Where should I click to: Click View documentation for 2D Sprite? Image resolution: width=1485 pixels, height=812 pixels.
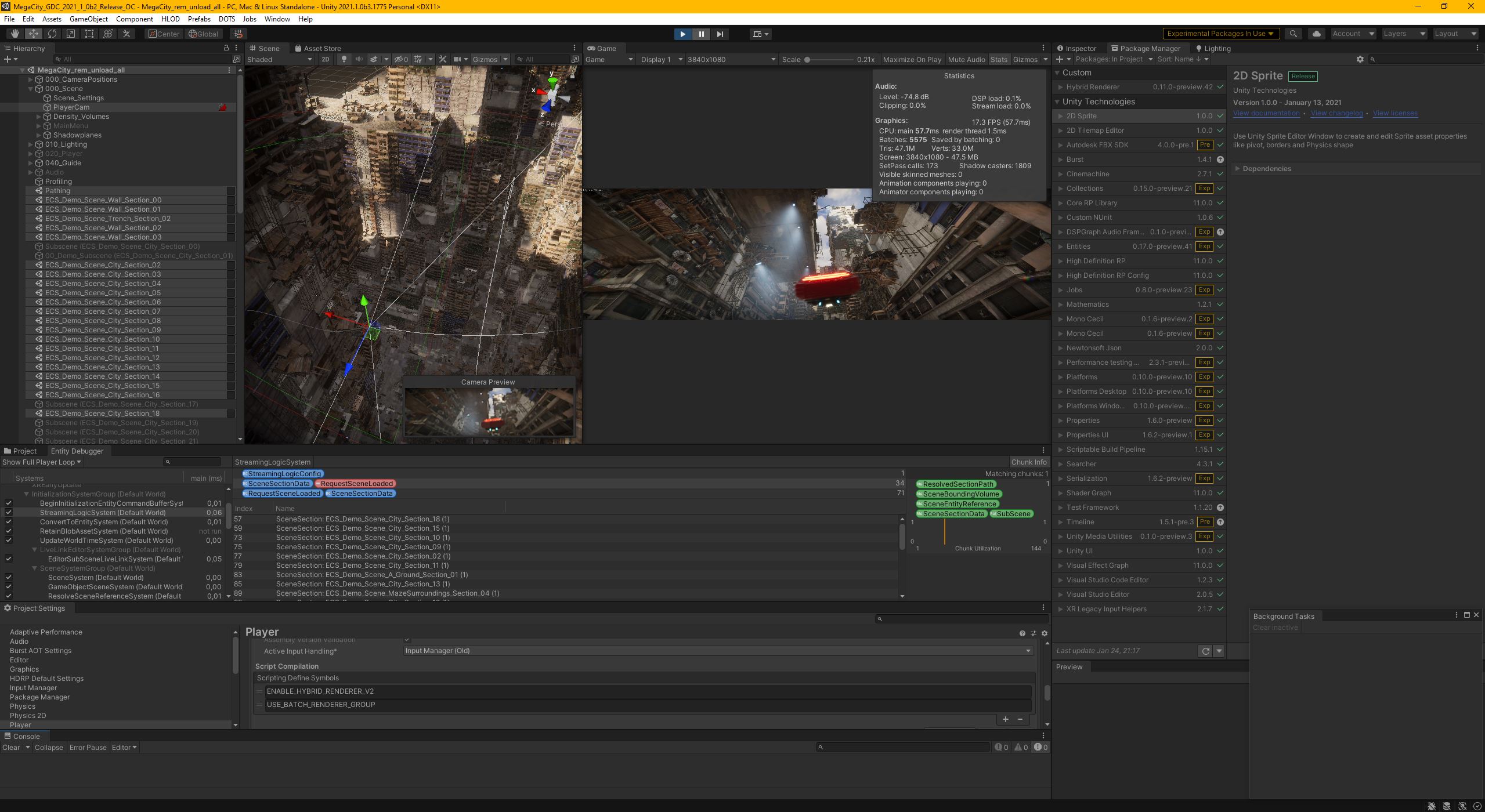coord(1266,113)
